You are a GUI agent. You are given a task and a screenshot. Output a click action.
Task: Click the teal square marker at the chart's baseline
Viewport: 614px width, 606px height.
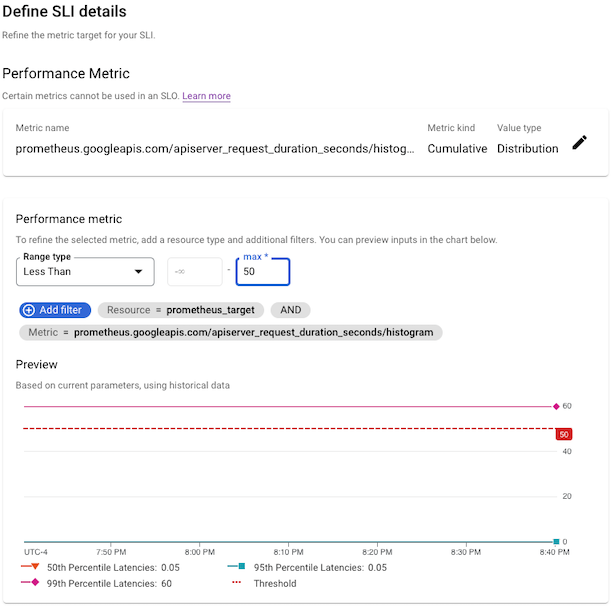tap(557, 541)
